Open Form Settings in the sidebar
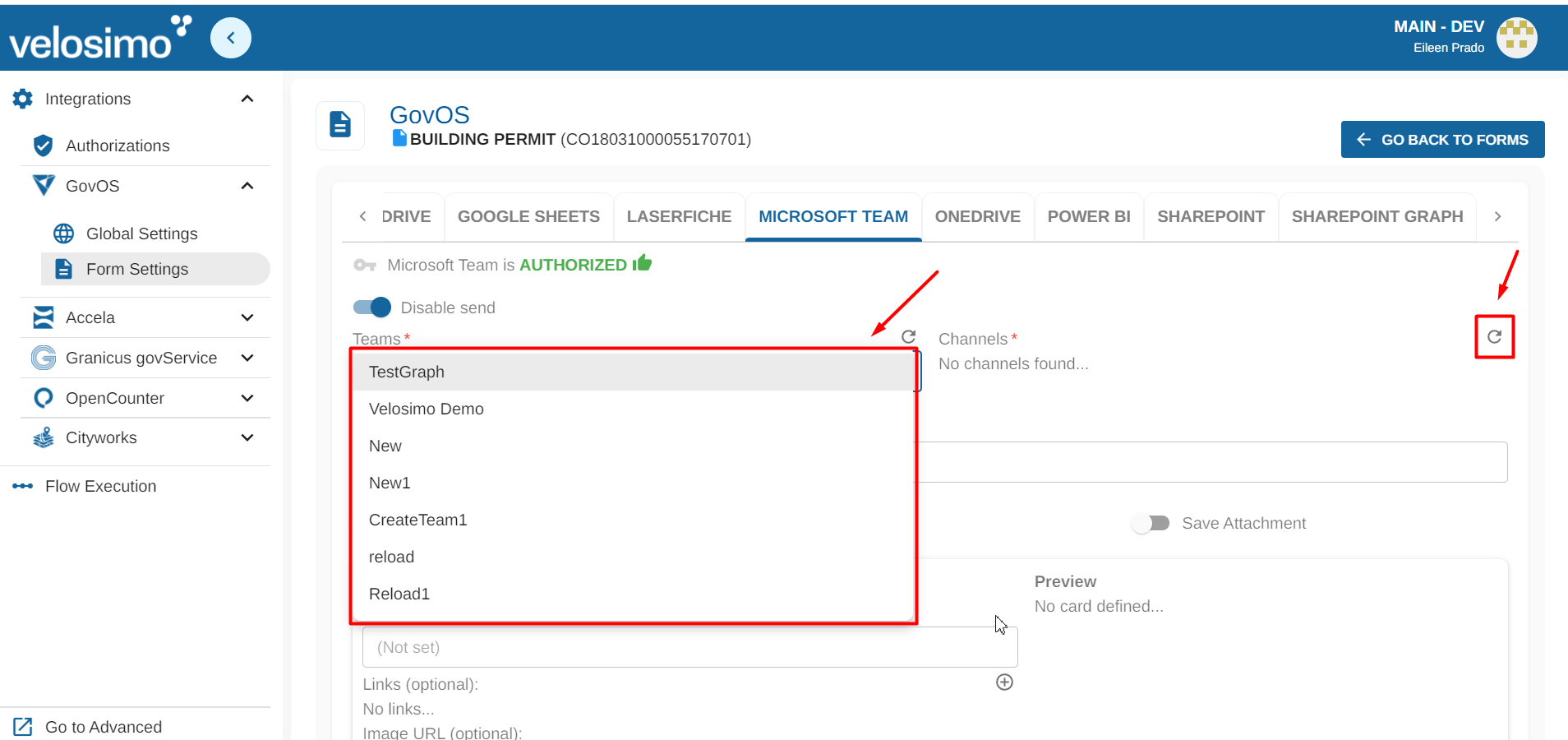The width and height of the screenshot is (1568, 740). point(155,269)
